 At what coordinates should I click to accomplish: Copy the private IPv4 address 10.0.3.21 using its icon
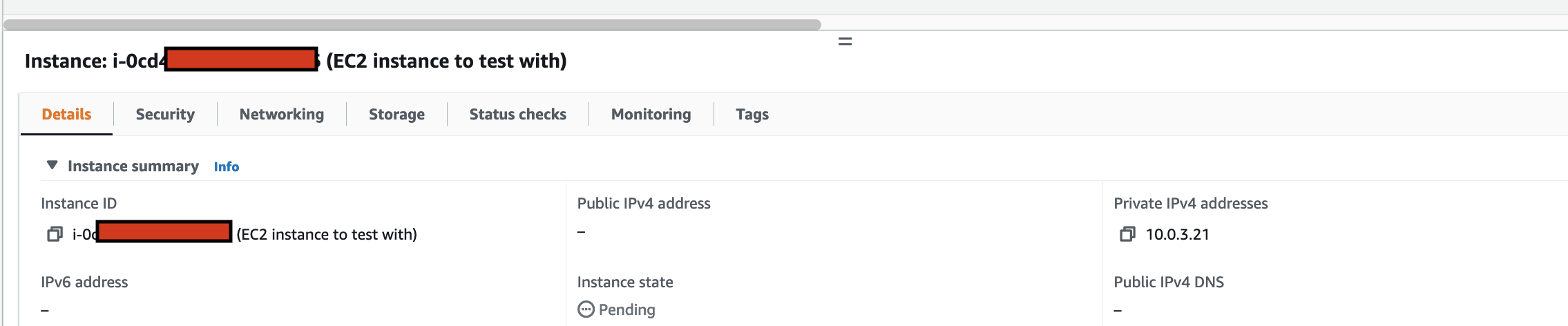1127,234
